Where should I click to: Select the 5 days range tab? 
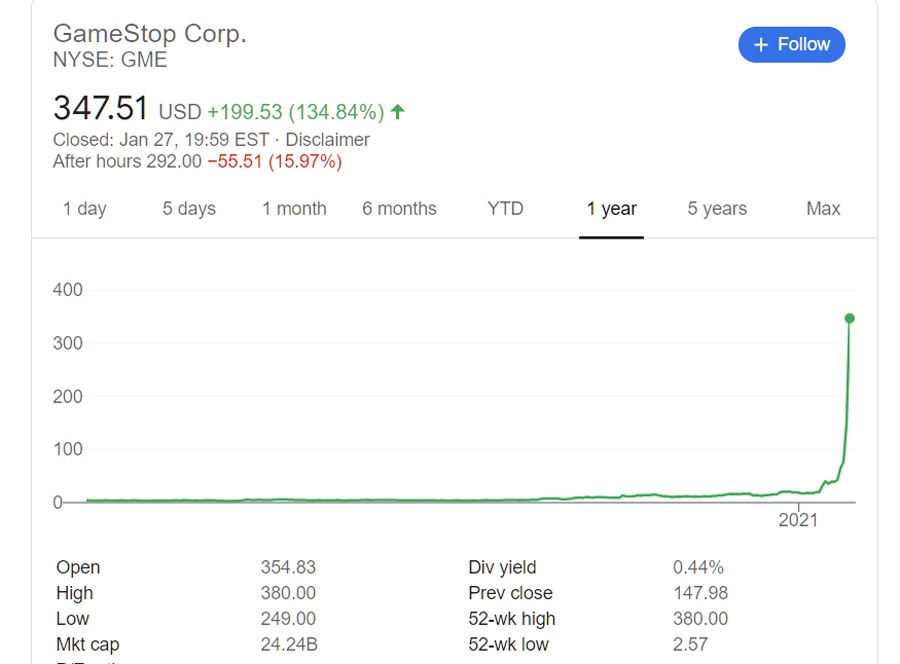click(x=189, y=209)
